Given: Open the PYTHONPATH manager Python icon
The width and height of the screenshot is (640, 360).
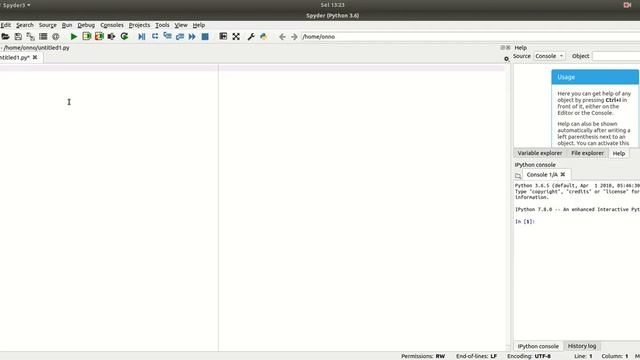Looking at the screenshot, I should click(x=264, y=37).
